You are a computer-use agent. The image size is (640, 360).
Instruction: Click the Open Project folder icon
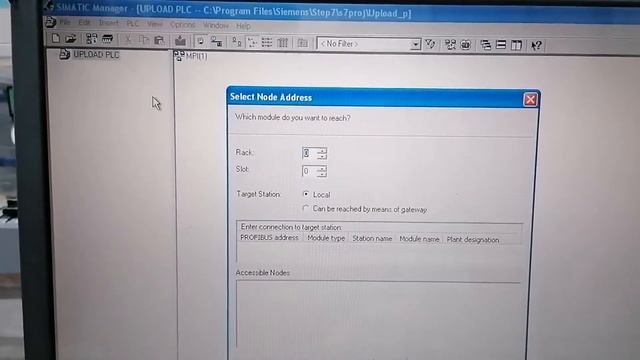point(71,39)
